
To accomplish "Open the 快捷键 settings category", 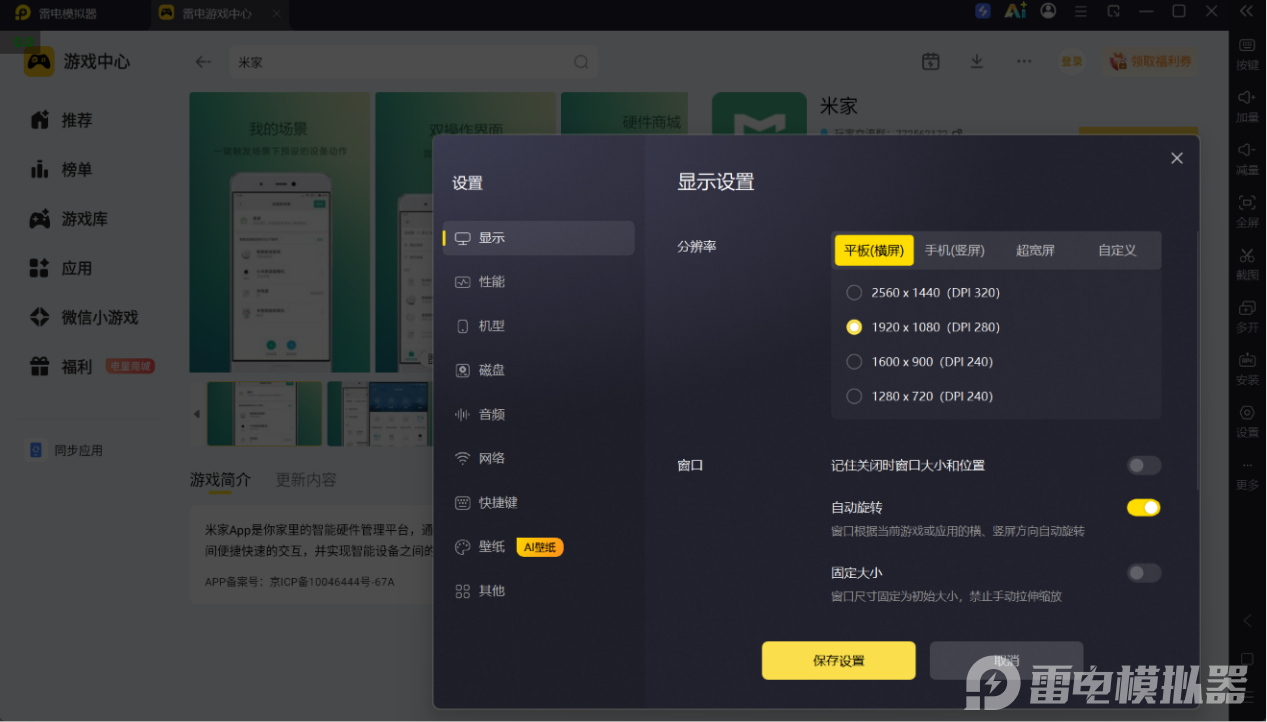I will click(538, 503).
